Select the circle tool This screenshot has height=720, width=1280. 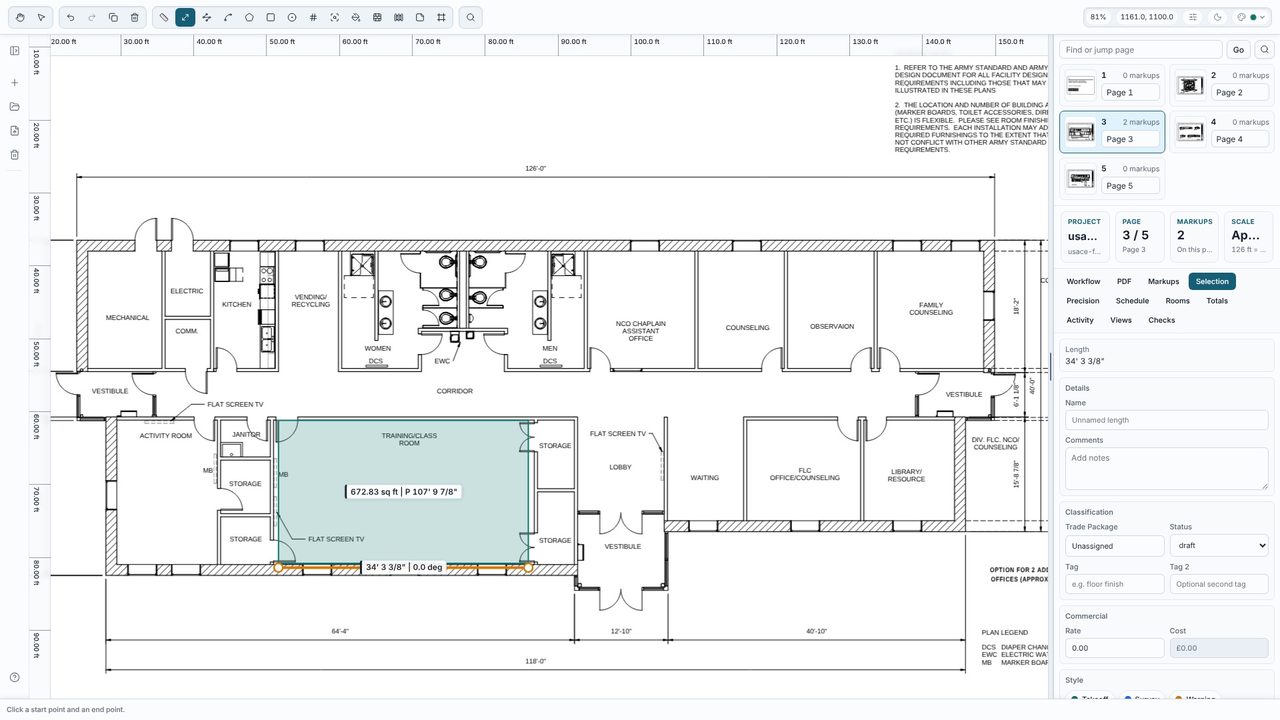[x=292, y=17]
